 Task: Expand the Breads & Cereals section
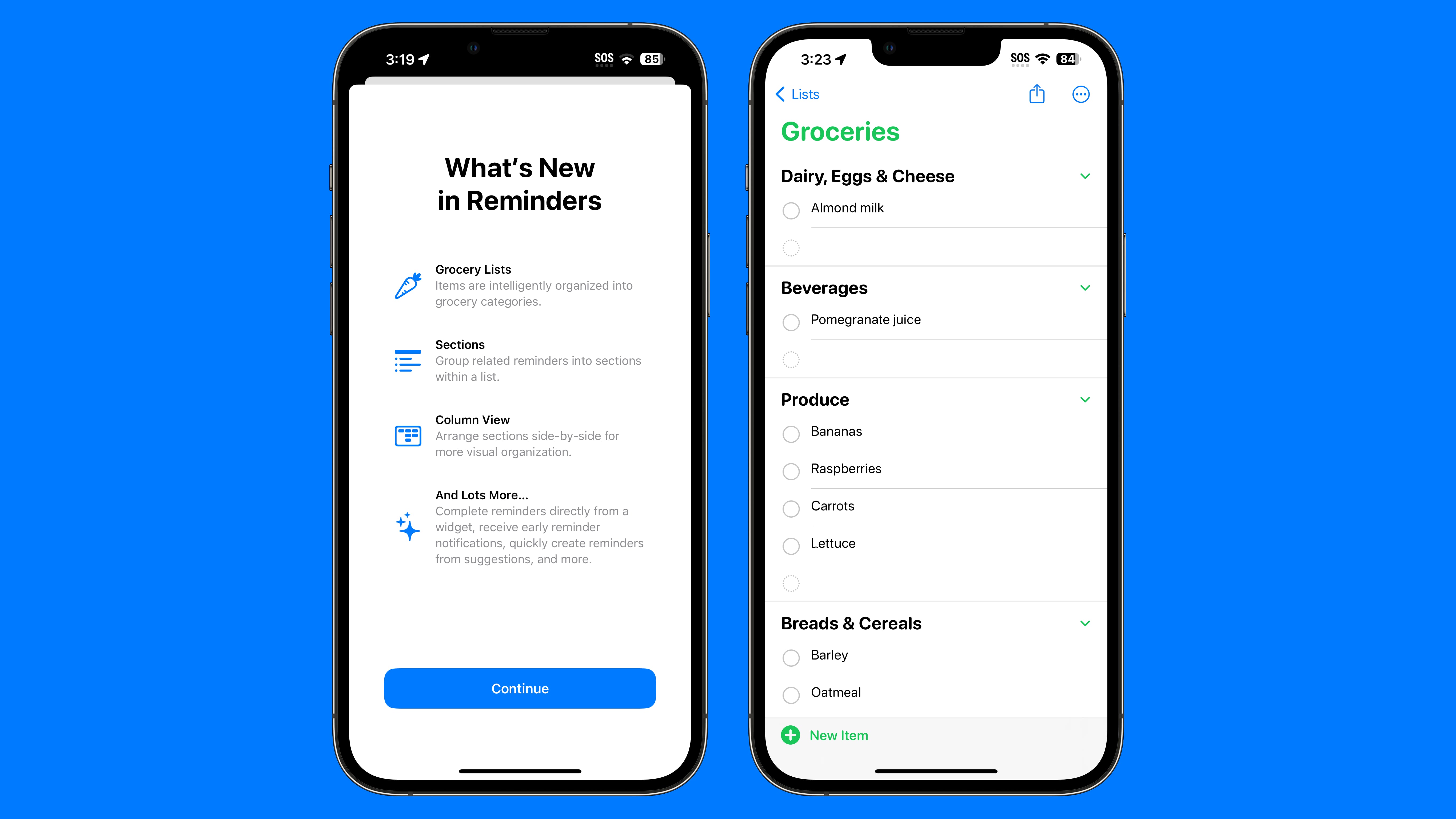1085,623
